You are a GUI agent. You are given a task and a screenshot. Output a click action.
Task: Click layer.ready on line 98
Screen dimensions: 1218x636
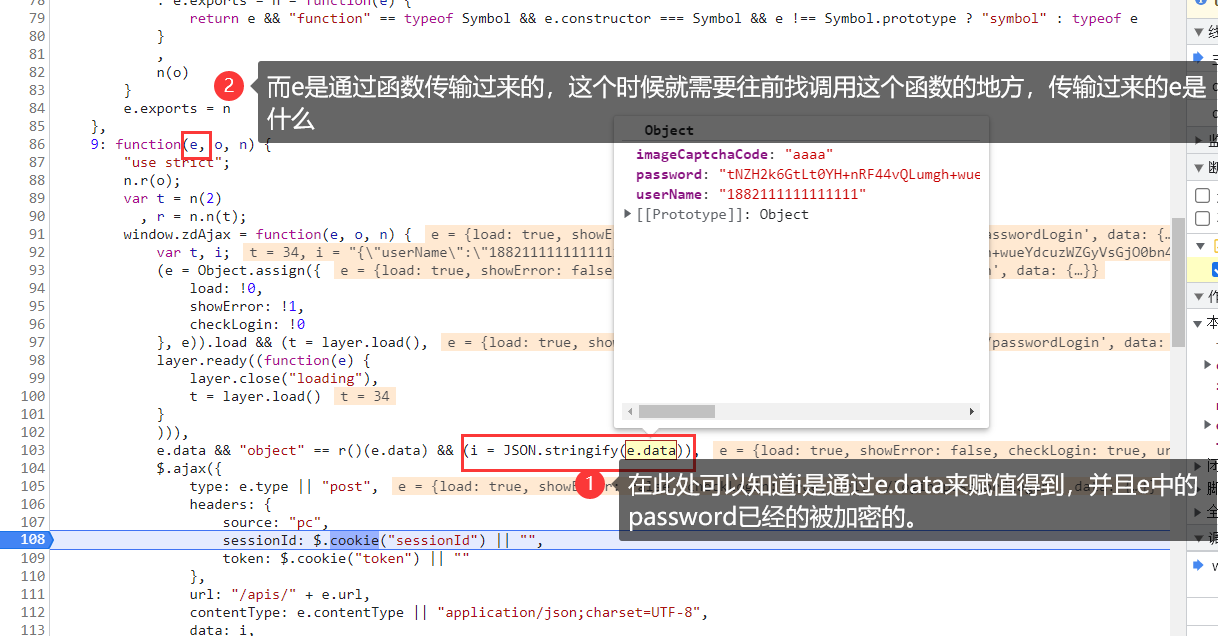point(202,360)
